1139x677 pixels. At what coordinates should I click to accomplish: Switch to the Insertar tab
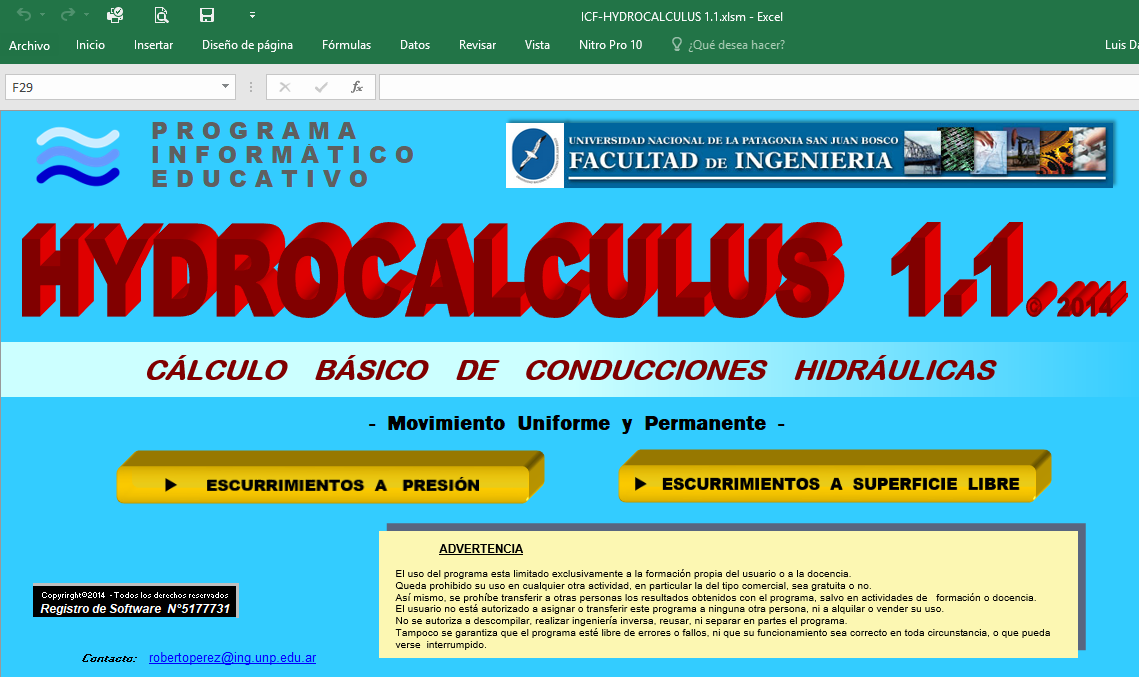(153, 45)
